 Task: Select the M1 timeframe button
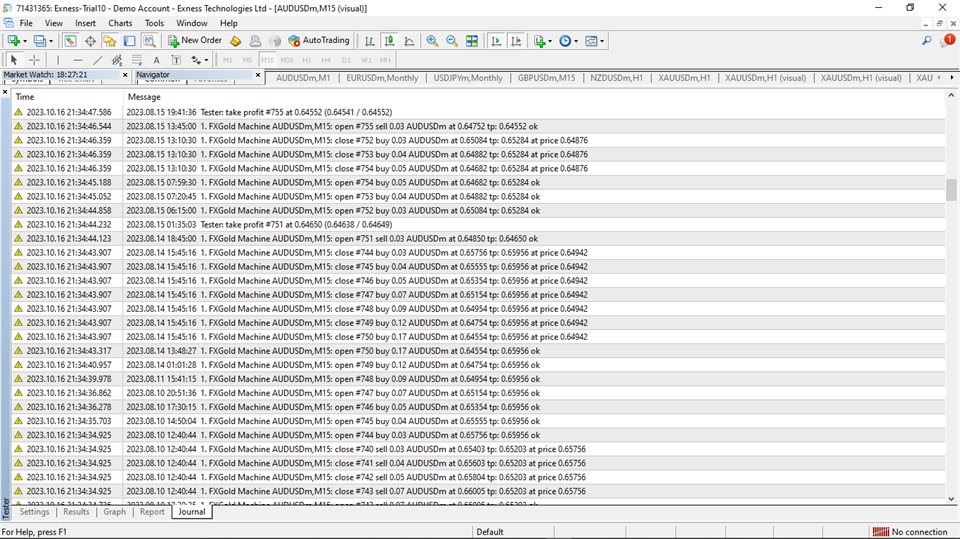228,60
